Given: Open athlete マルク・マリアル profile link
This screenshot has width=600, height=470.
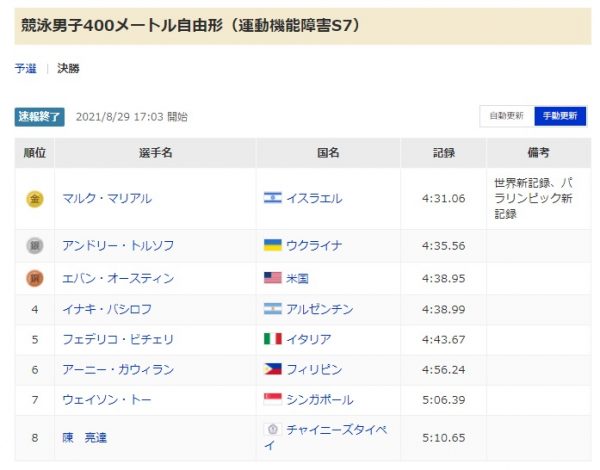Looking at the screenshot, I should point(107,199).
